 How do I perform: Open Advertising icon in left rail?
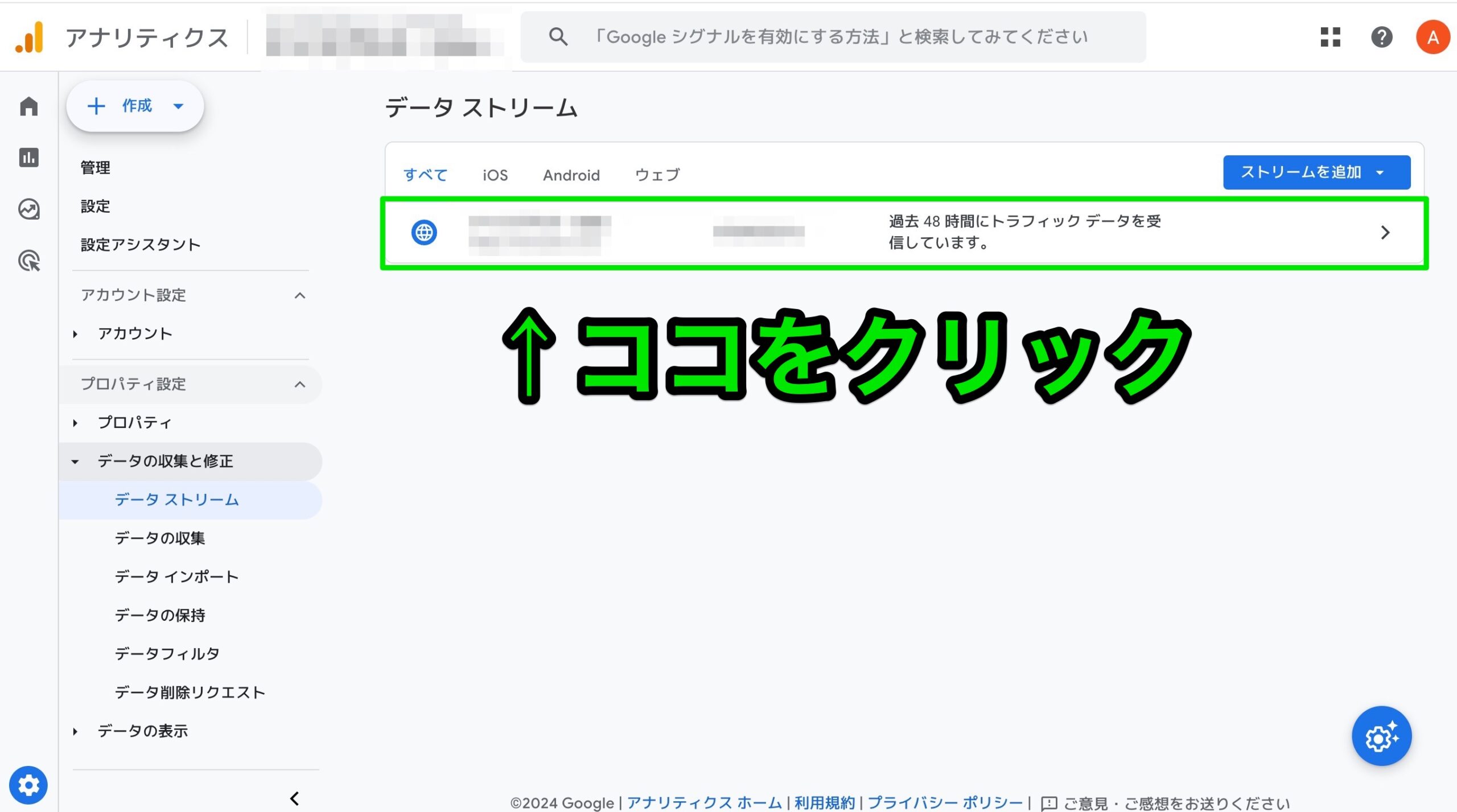[x=28, y=261]
